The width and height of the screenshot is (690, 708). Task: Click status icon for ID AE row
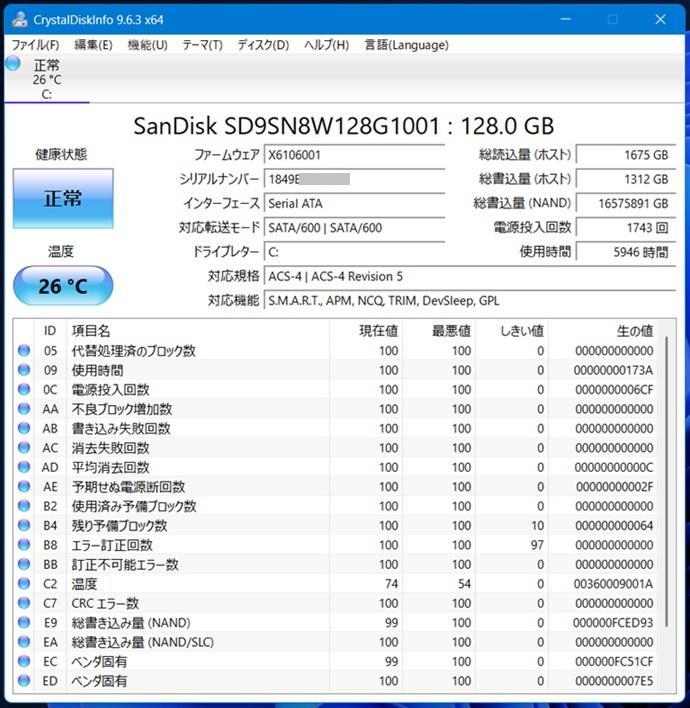pyautogui.click(x=24, y=486)
